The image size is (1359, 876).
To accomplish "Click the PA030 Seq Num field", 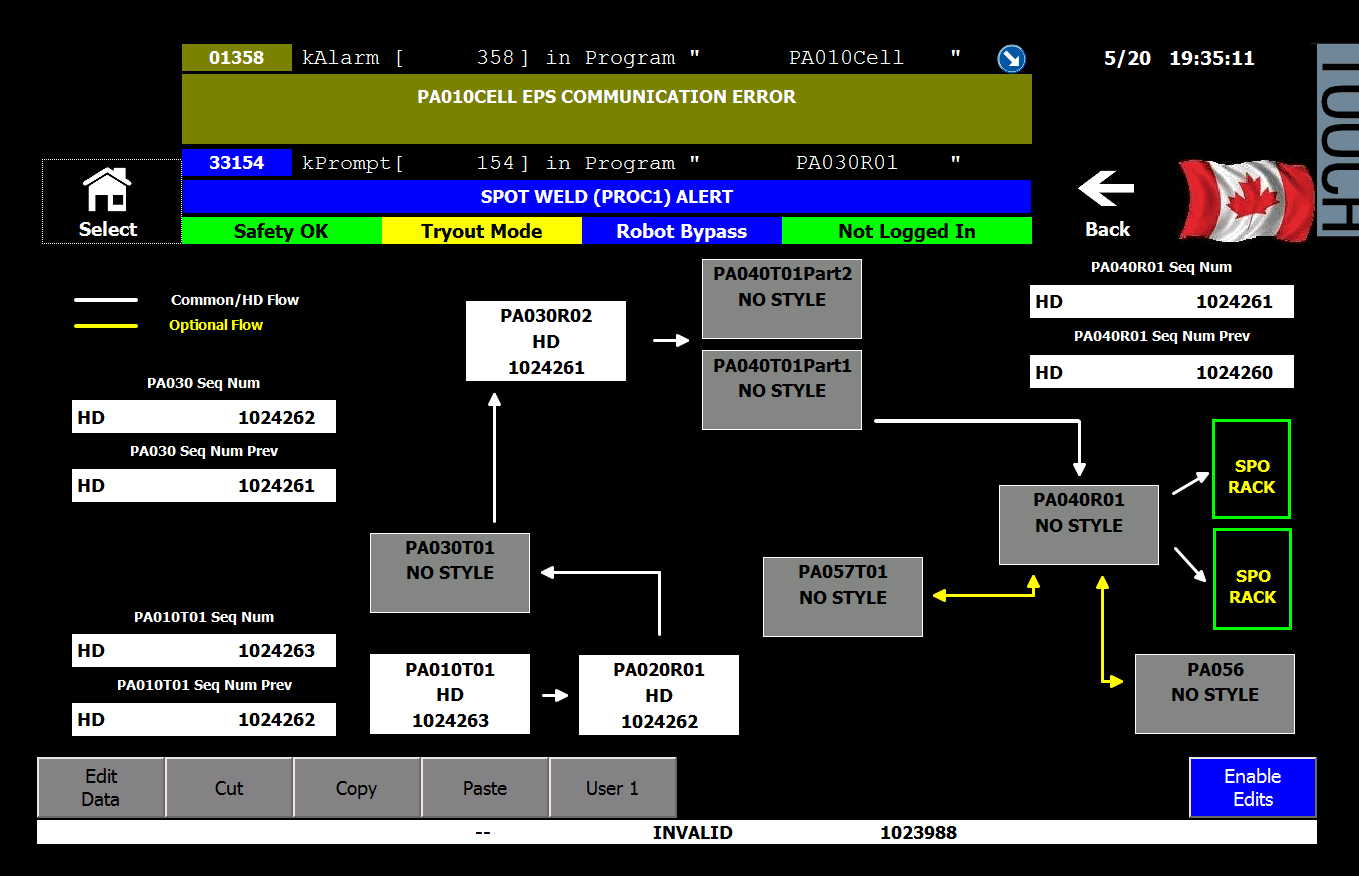I will (204, 417).
